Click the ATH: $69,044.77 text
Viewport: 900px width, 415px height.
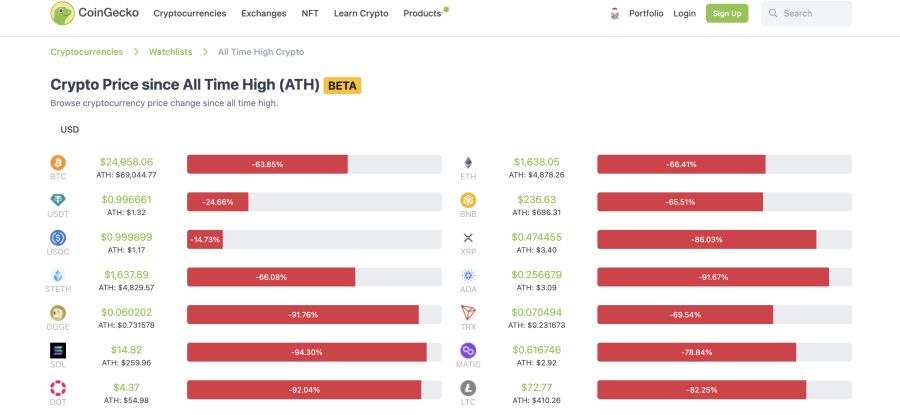coord(127,174)
